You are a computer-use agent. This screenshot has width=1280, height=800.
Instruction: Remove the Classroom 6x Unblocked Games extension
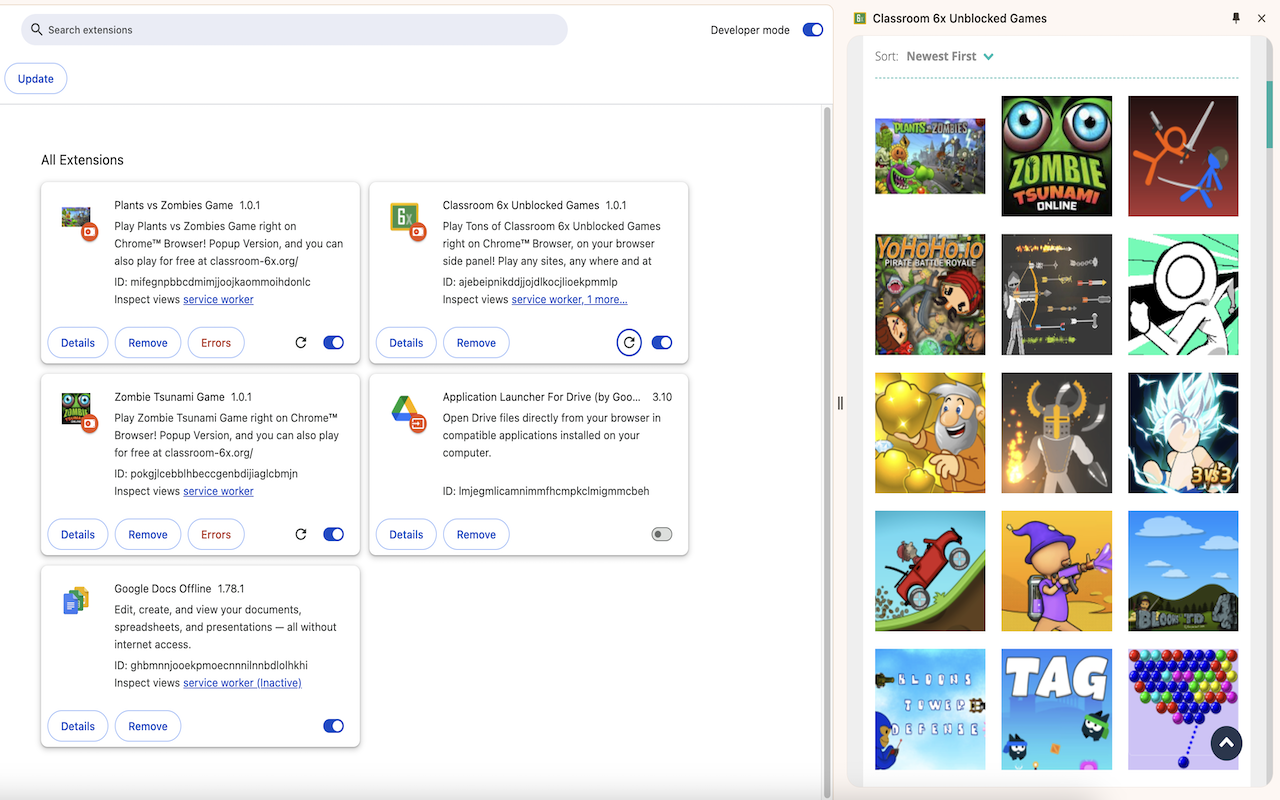coord(476,342)
